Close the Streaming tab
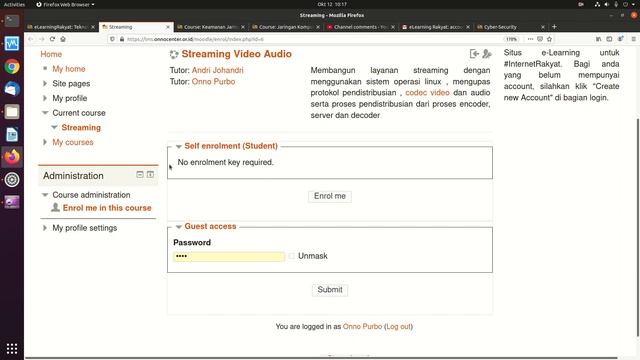Viewport: 640px width, 360px height. tap(168, 27)
